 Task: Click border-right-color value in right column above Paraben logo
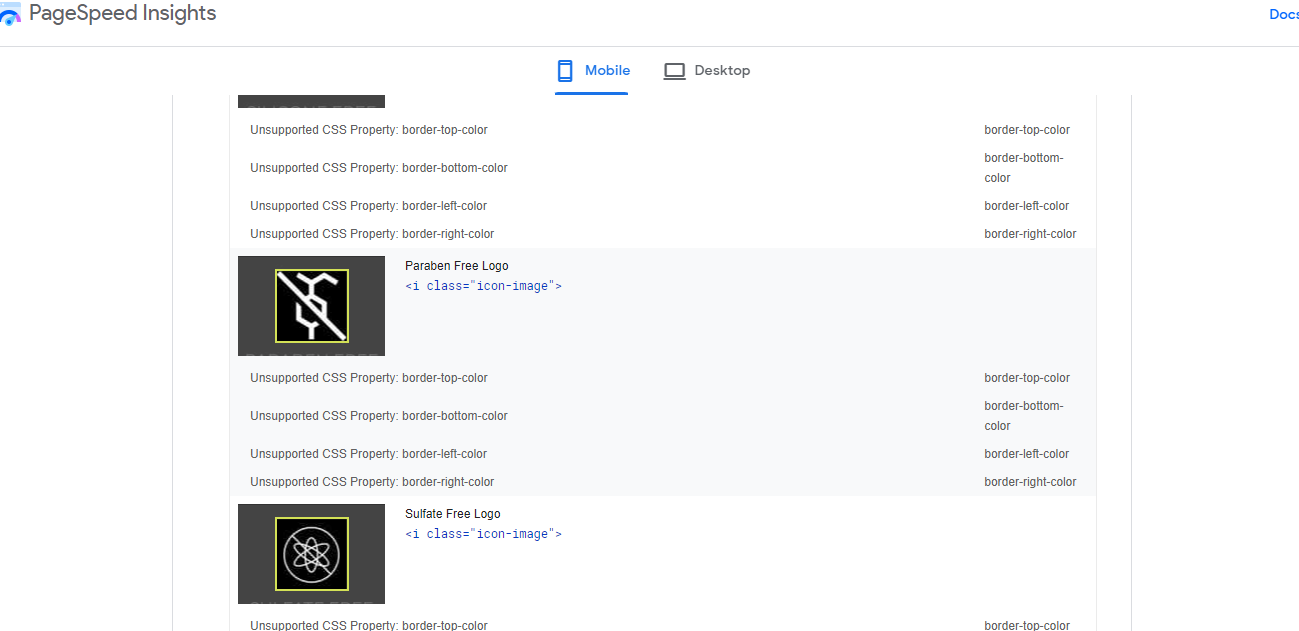point(1030,234)
